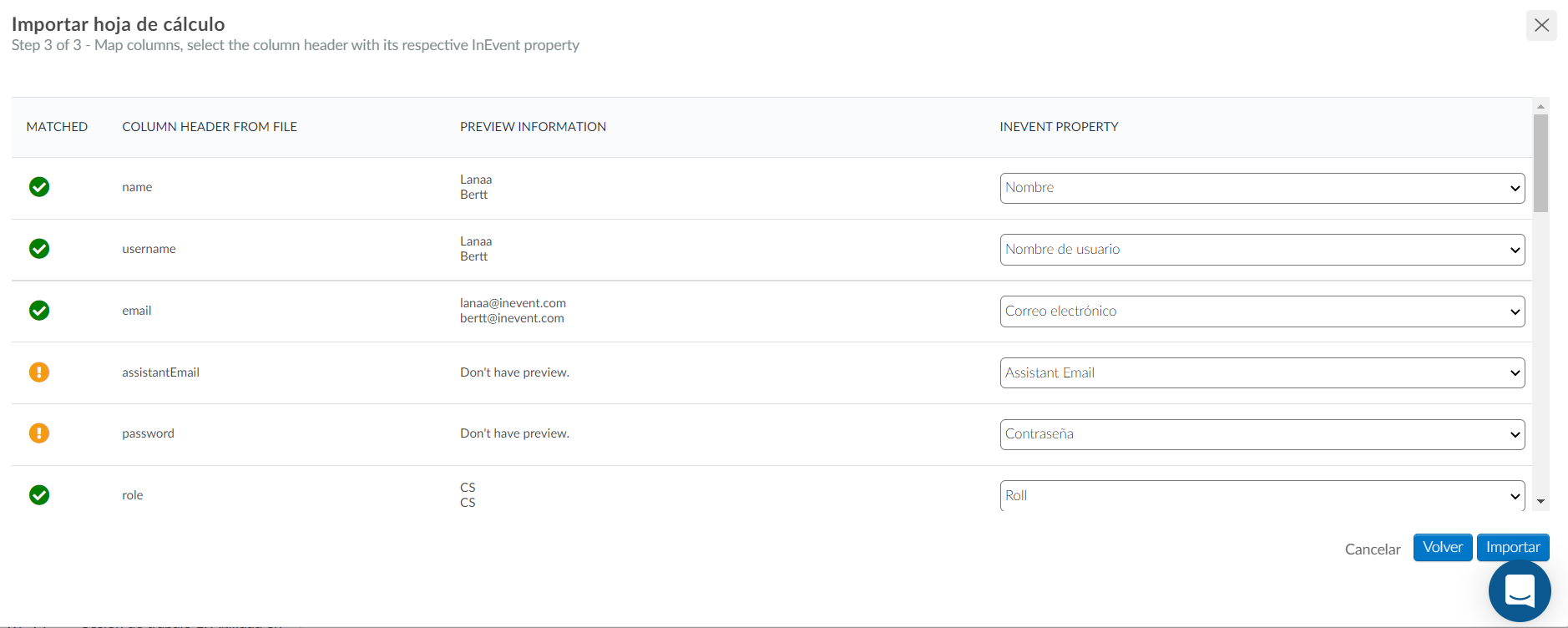This screenshot has width=1568, height=628.
Task: Click 'Don't have preview.' in assistantEmail row
Action: click(x=514, y=372)
